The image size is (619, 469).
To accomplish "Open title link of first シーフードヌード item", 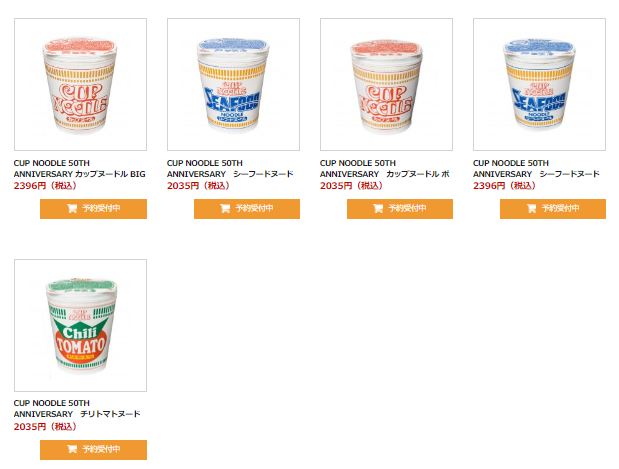I will pos(230,169).
